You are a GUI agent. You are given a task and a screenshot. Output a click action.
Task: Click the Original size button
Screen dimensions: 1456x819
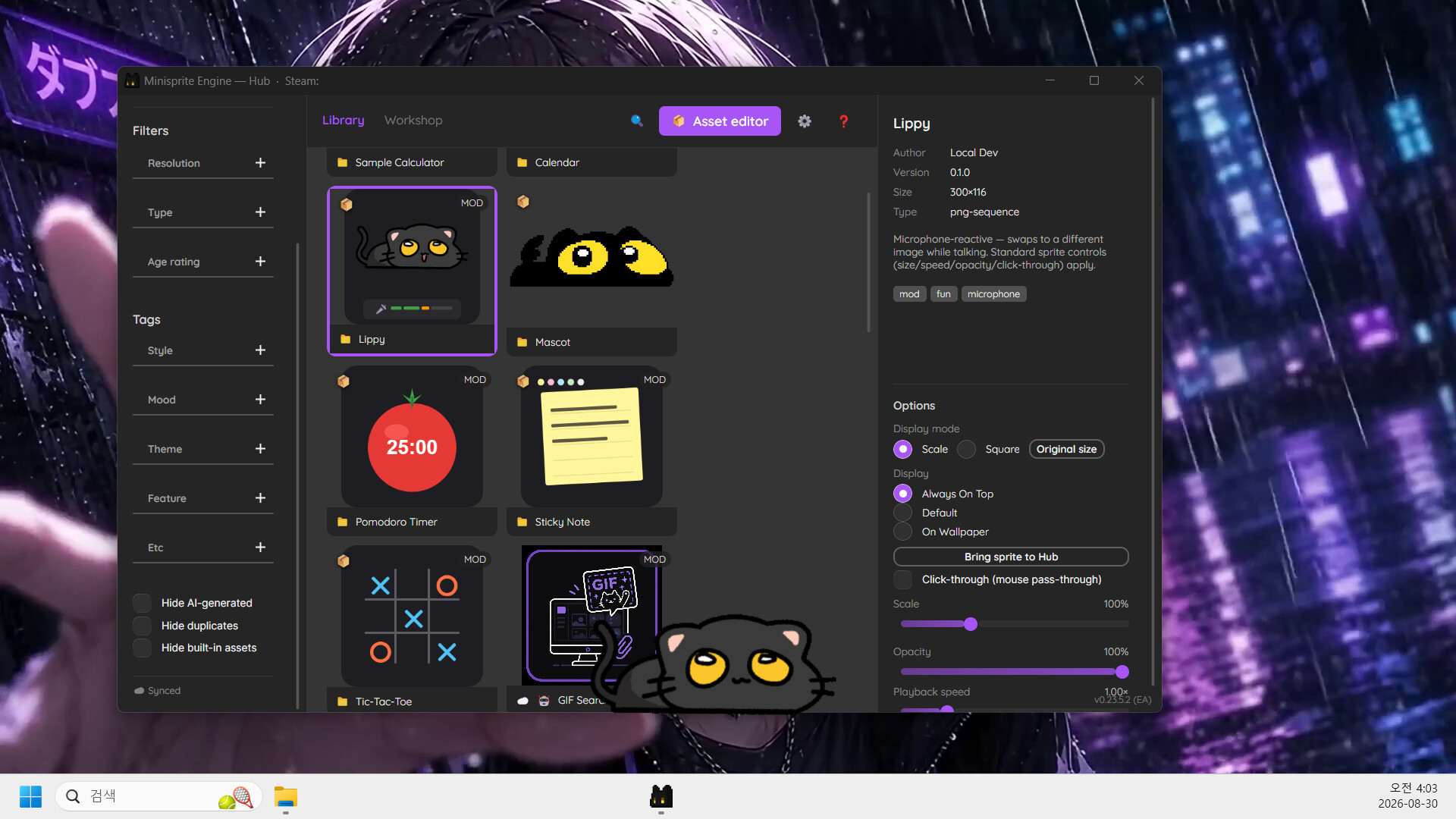point(1066,449)
